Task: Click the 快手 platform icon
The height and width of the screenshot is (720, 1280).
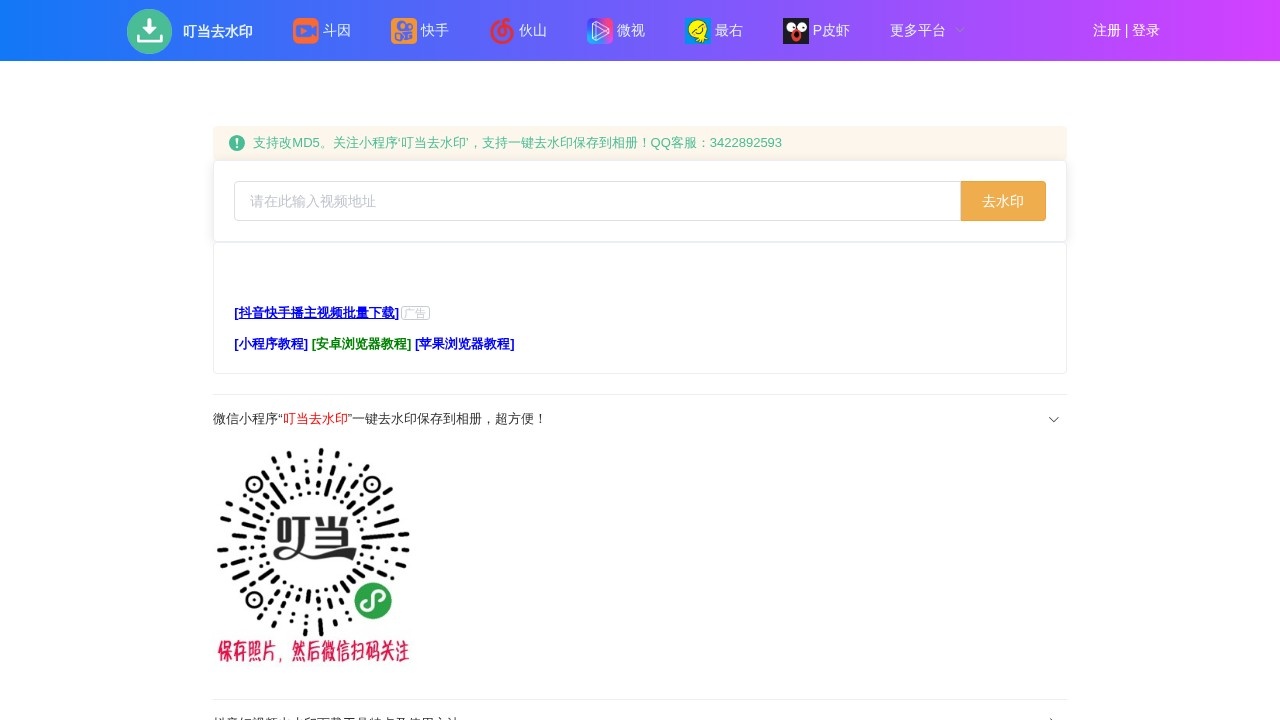Action: tap(403, 31)
